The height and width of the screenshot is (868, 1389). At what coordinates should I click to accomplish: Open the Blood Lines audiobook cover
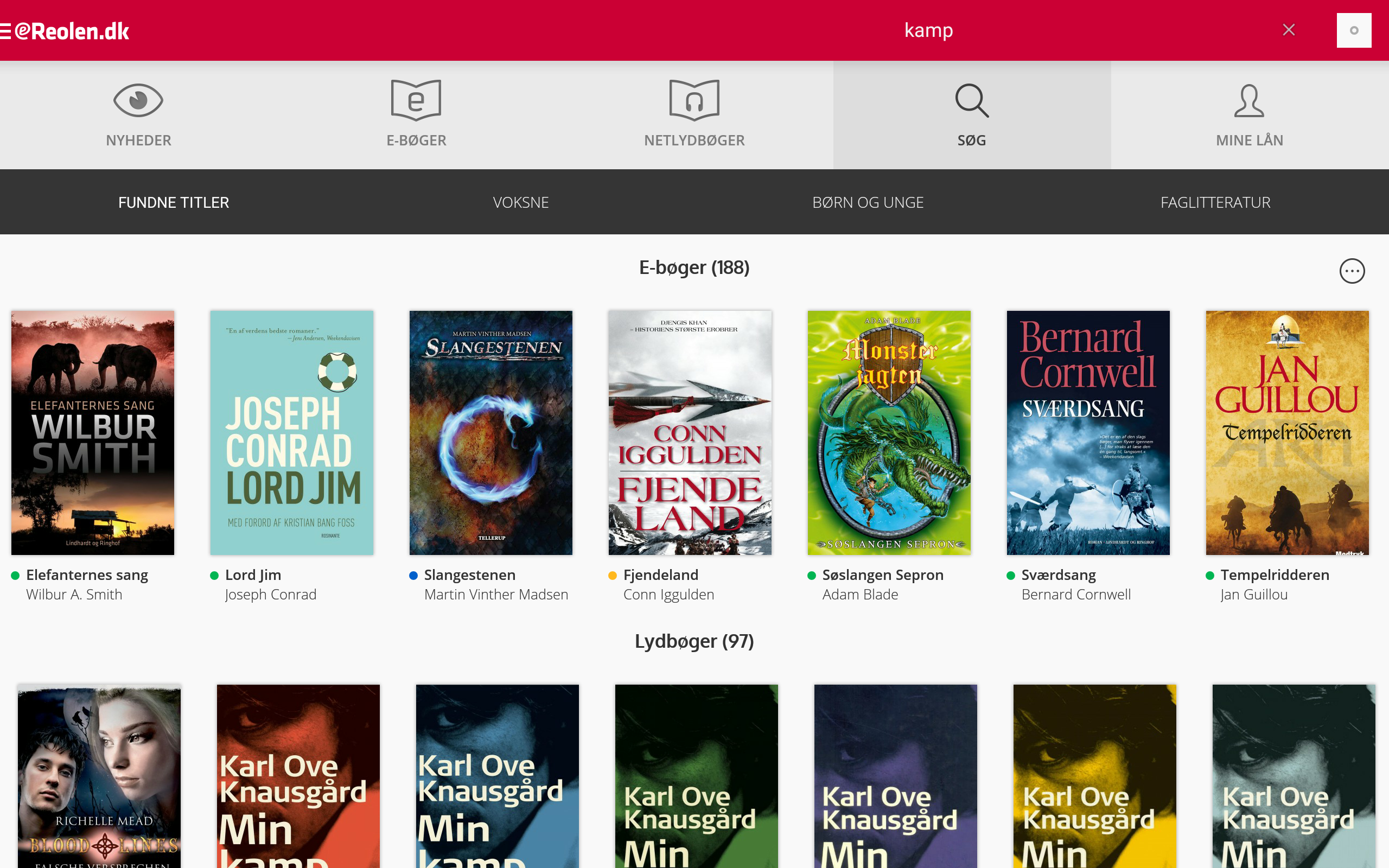(x=99, y=776)
